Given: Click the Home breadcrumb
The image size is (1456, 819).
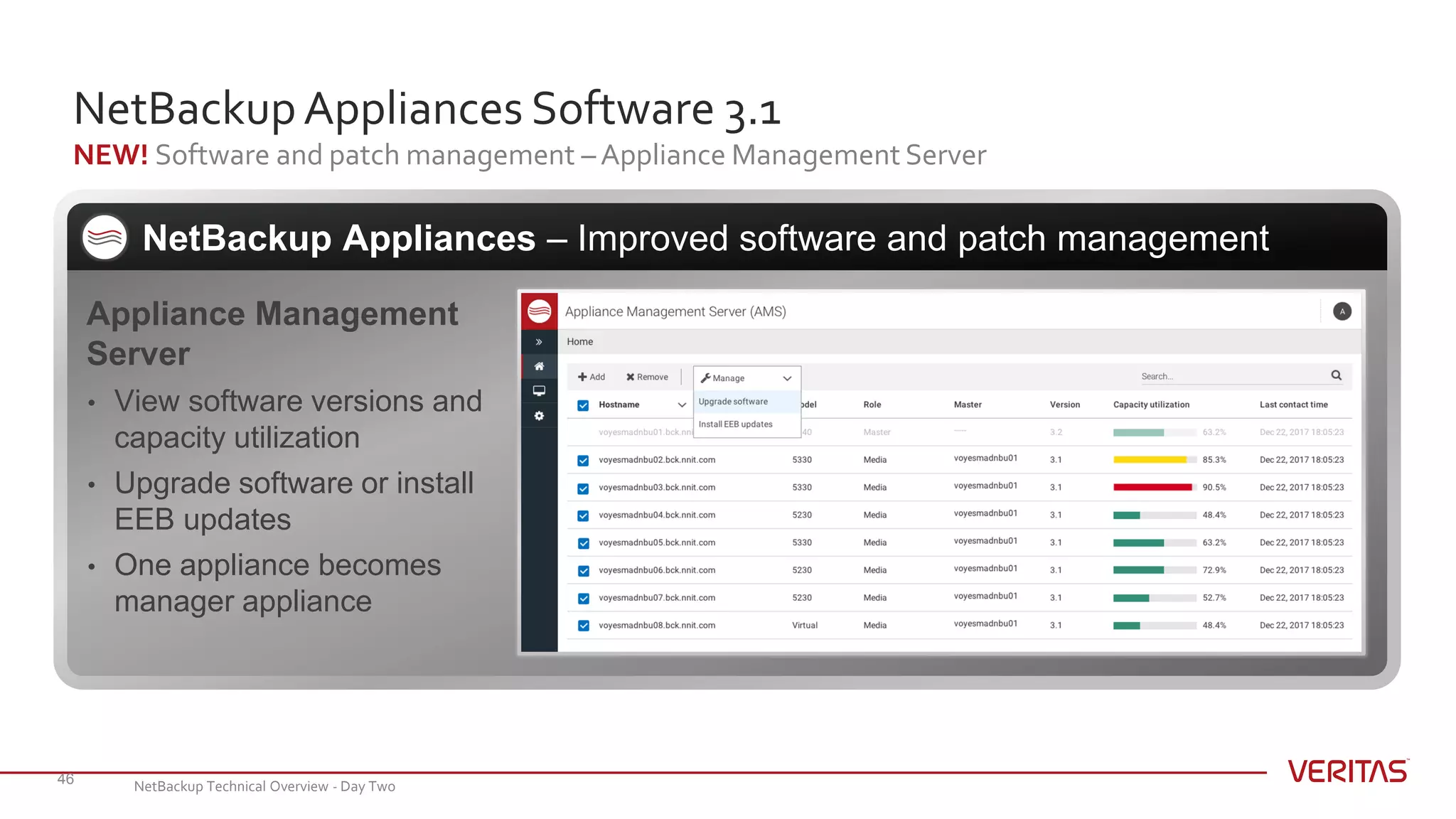Looking at the screenshot, I should tap(579, 342).
